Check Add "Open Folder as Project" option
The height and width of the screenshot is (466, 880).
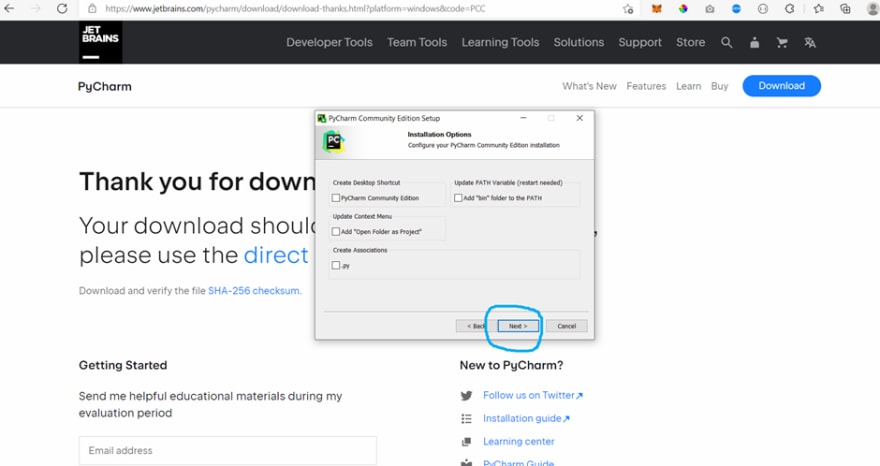tap(336, 231)
